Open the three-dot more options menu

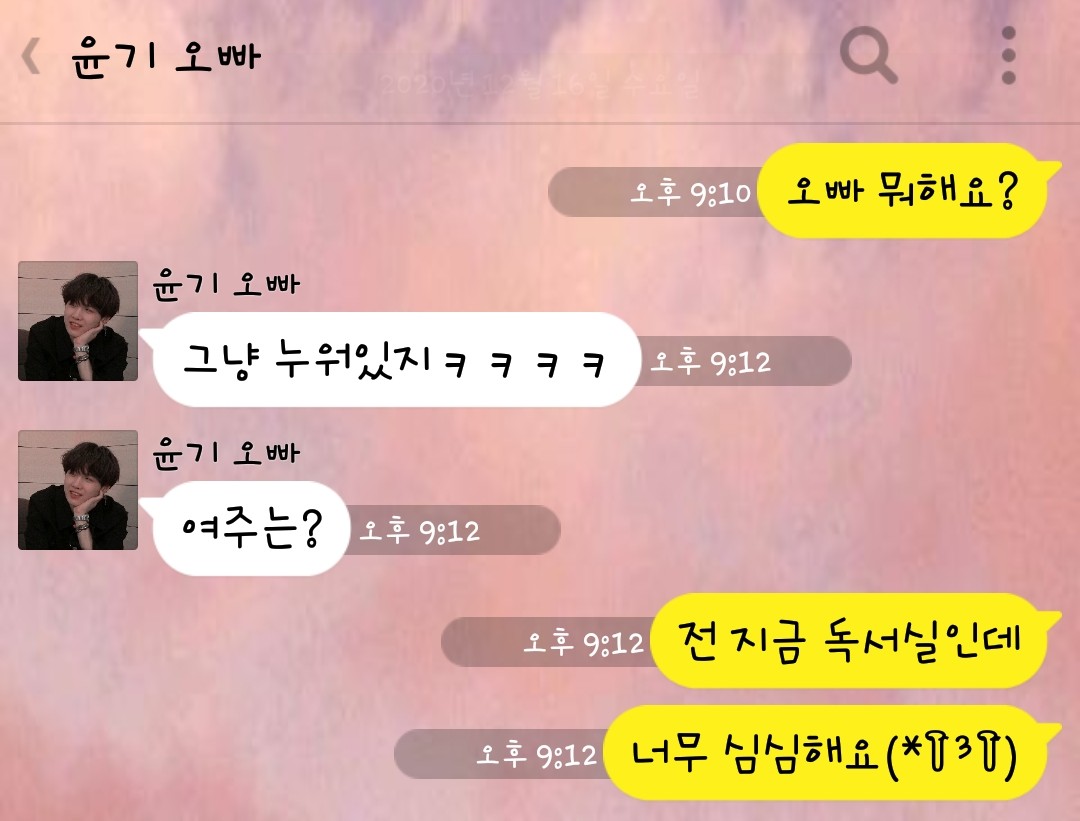1008,55
